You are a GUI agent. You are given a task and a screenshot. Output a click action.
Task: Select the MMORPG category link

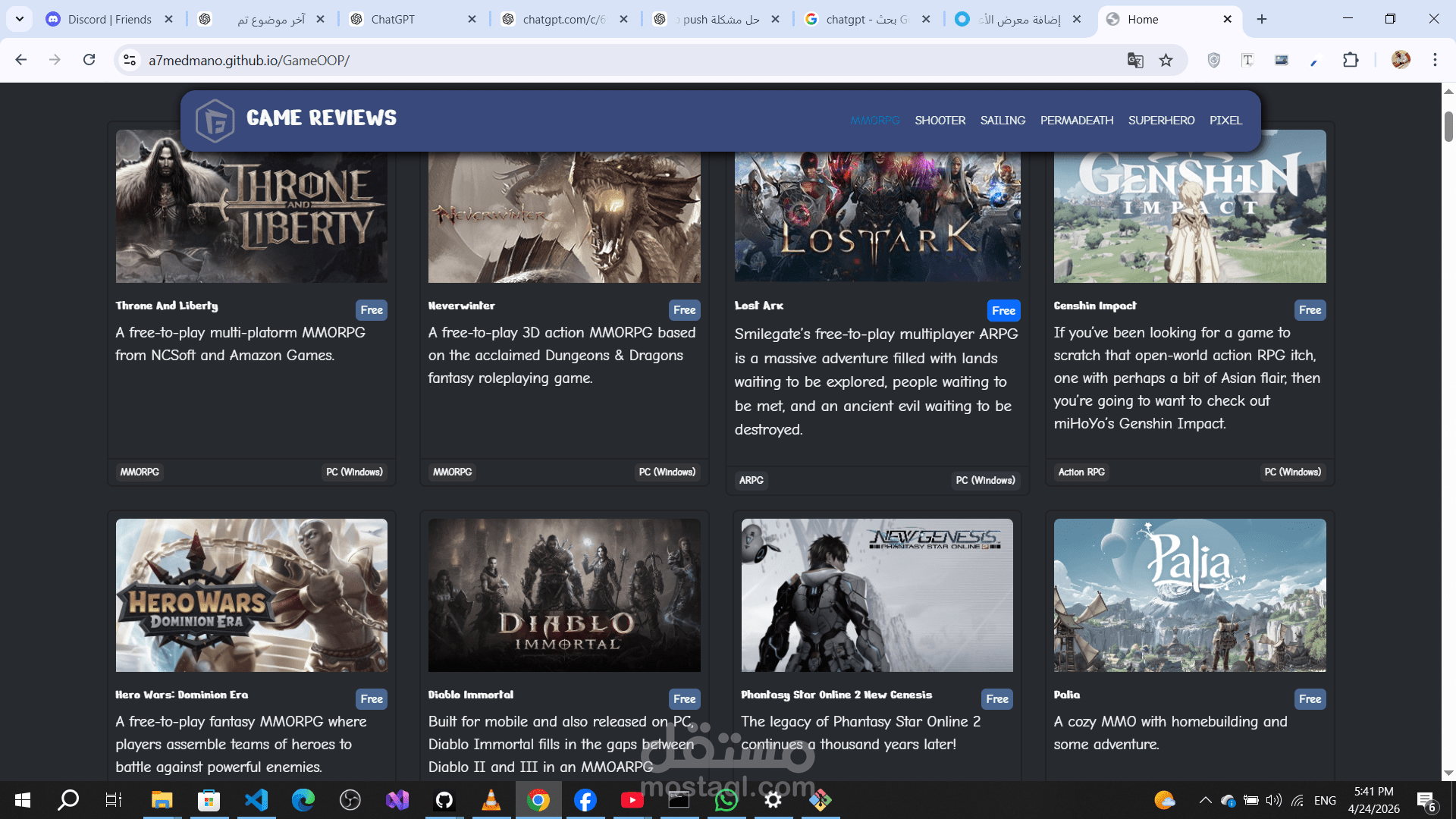tap(874, 120)
